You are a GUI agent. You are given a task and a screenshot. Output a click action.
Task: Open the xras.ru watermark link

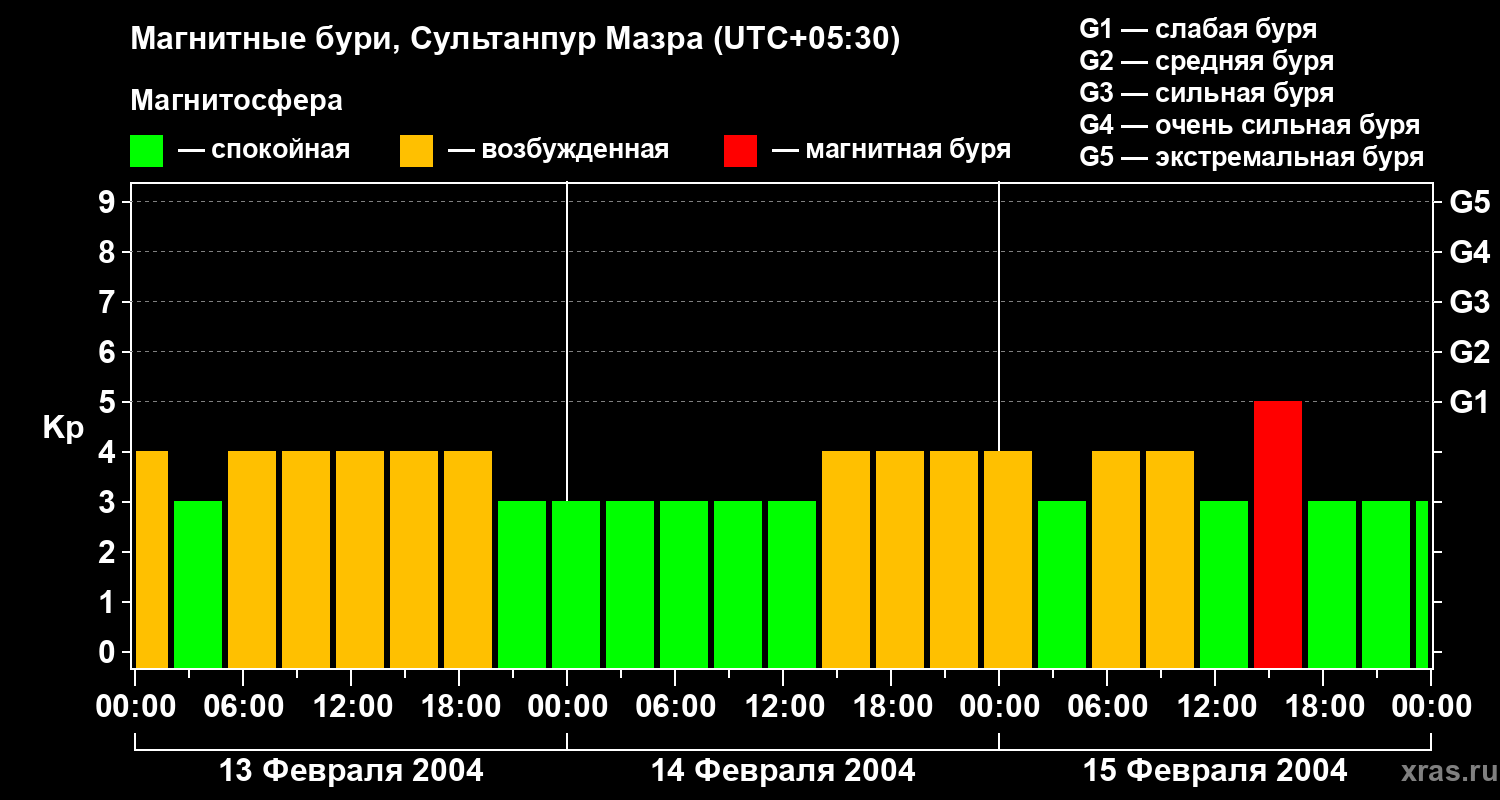pyautogui.click(x=1441, y=771)
